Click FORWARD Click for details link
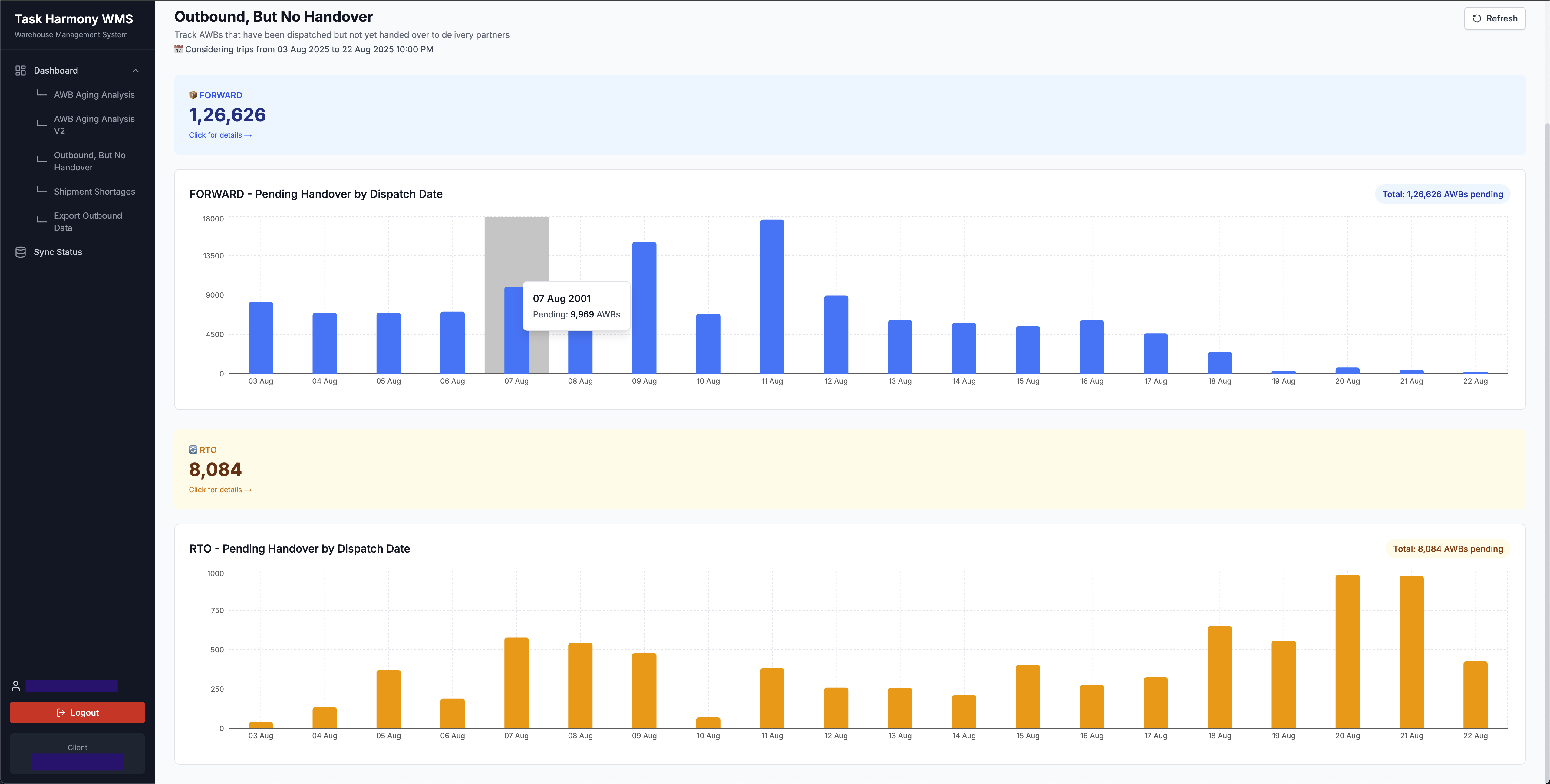The width and height of the screenshot is (1550, 784). [x=220, y=135]
